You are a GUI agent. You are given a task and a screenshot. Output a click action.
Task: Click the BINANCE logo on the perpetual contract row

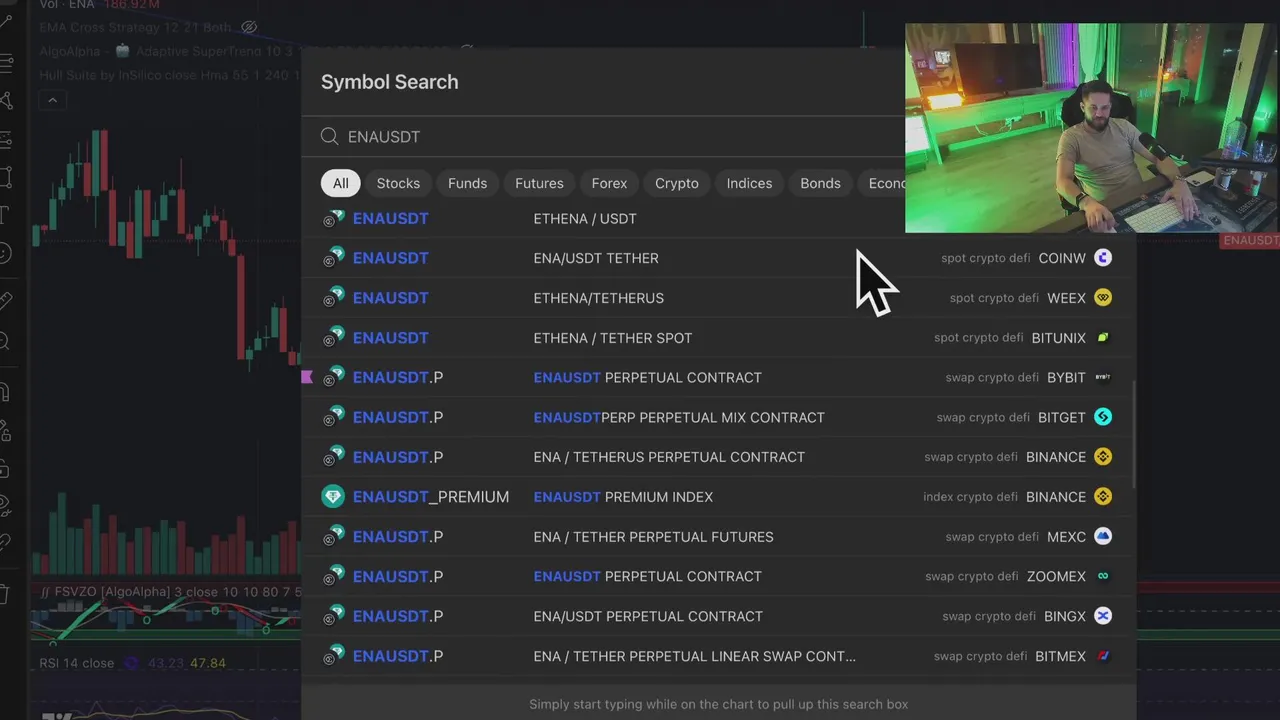pyautogui.click(x=1103, y=457)
